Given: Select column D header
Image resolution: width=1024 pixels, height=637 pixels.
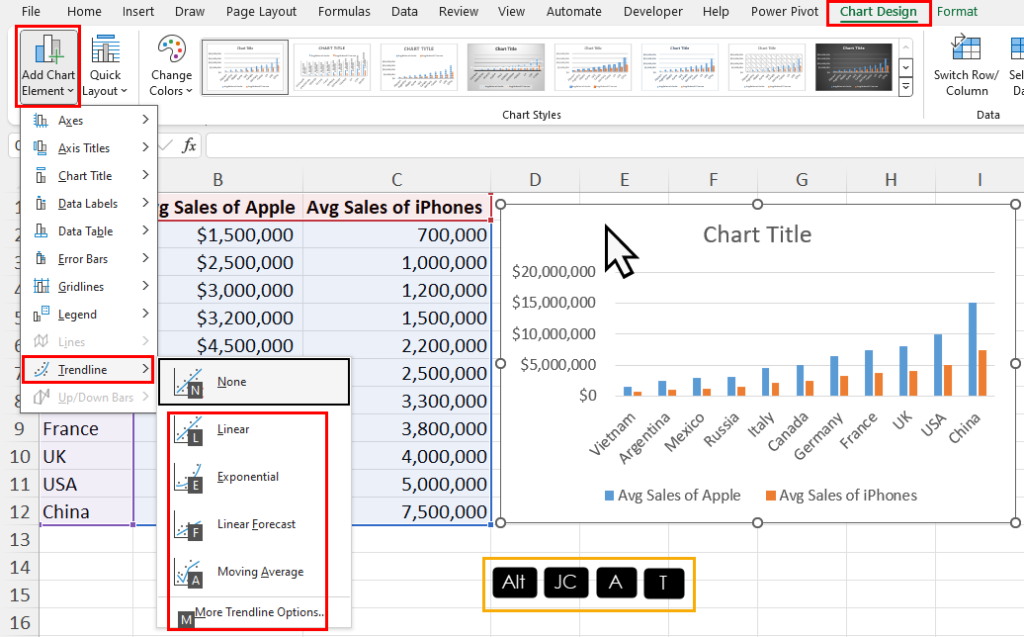Looking at the screenshot, I should (x=535, y=180).
